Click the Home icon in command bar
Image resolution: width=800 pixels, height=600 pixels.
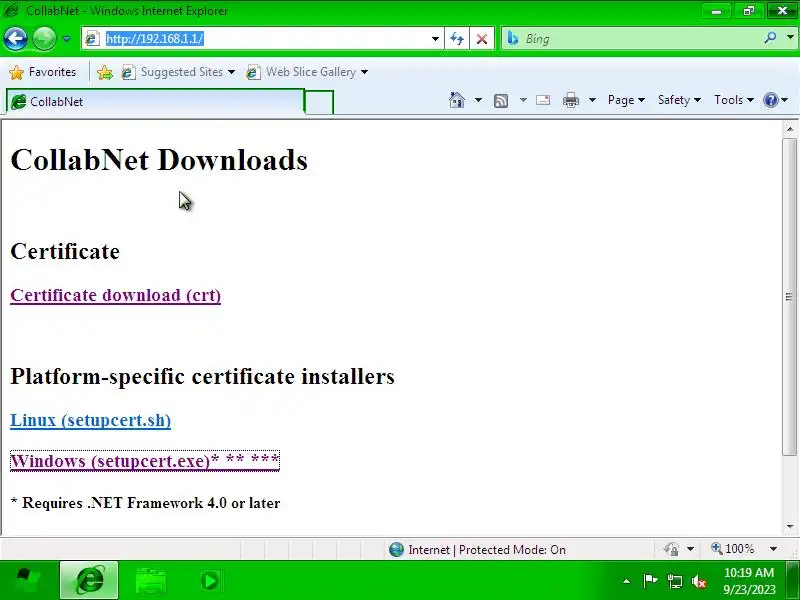[x=457, y=100]
